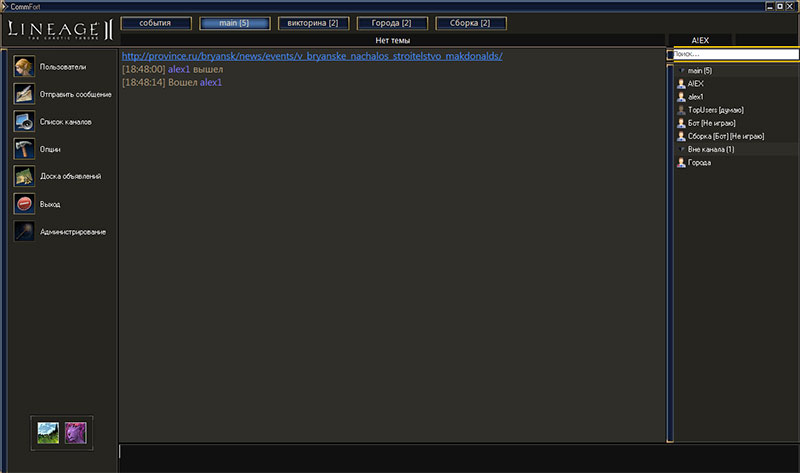The image size is (800, 473).
Task: Open Опции via the hammer icon
Action: (x=24, y=149)
